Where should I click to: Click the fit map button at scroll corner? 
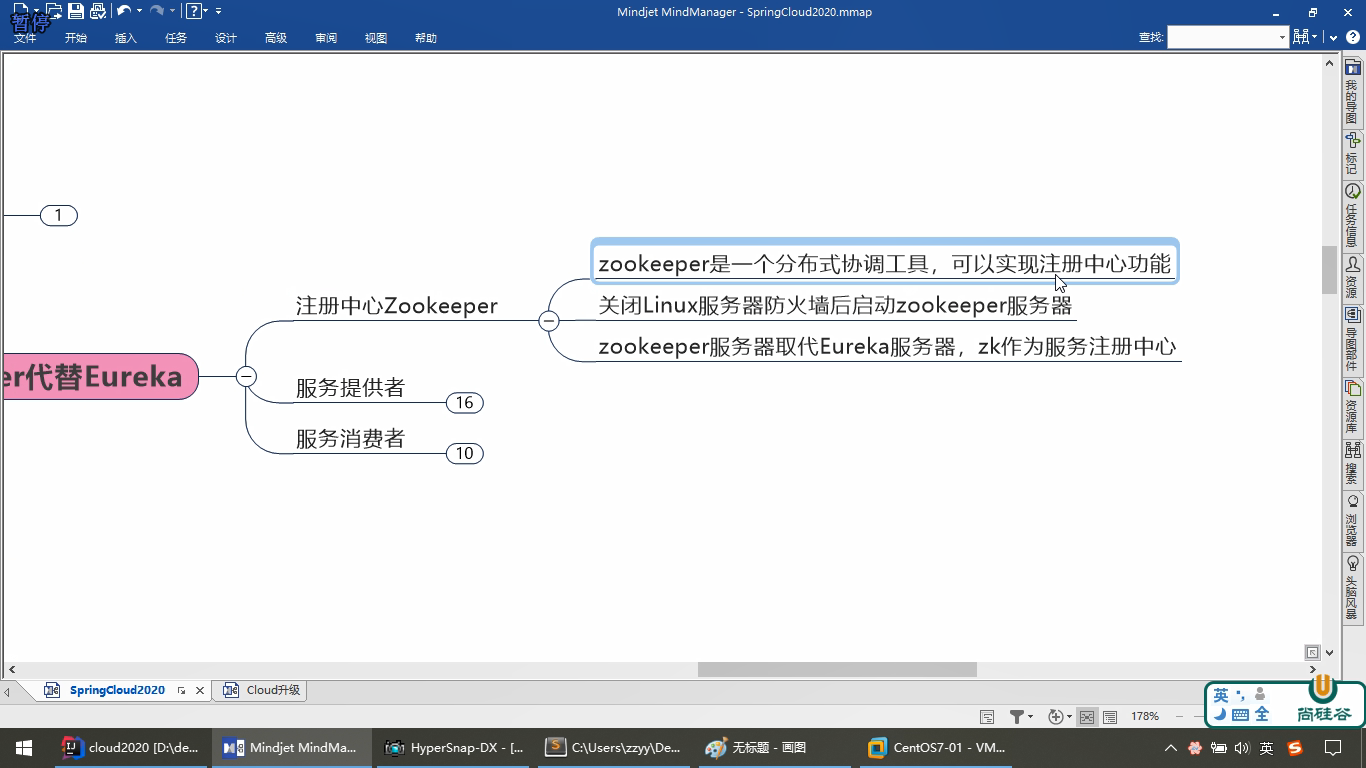point(1312,652)
